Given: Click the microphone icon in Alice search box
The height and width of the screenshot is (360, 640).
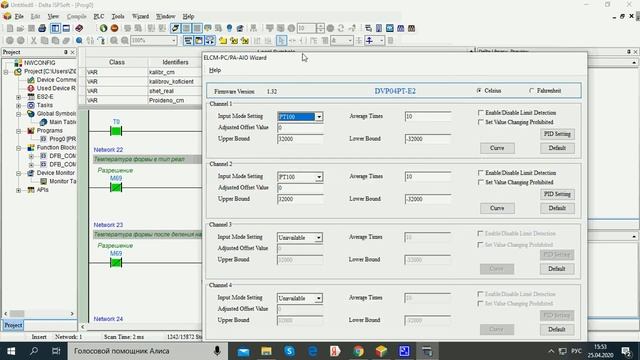Looking at the screenshot, I should [217, 351].
